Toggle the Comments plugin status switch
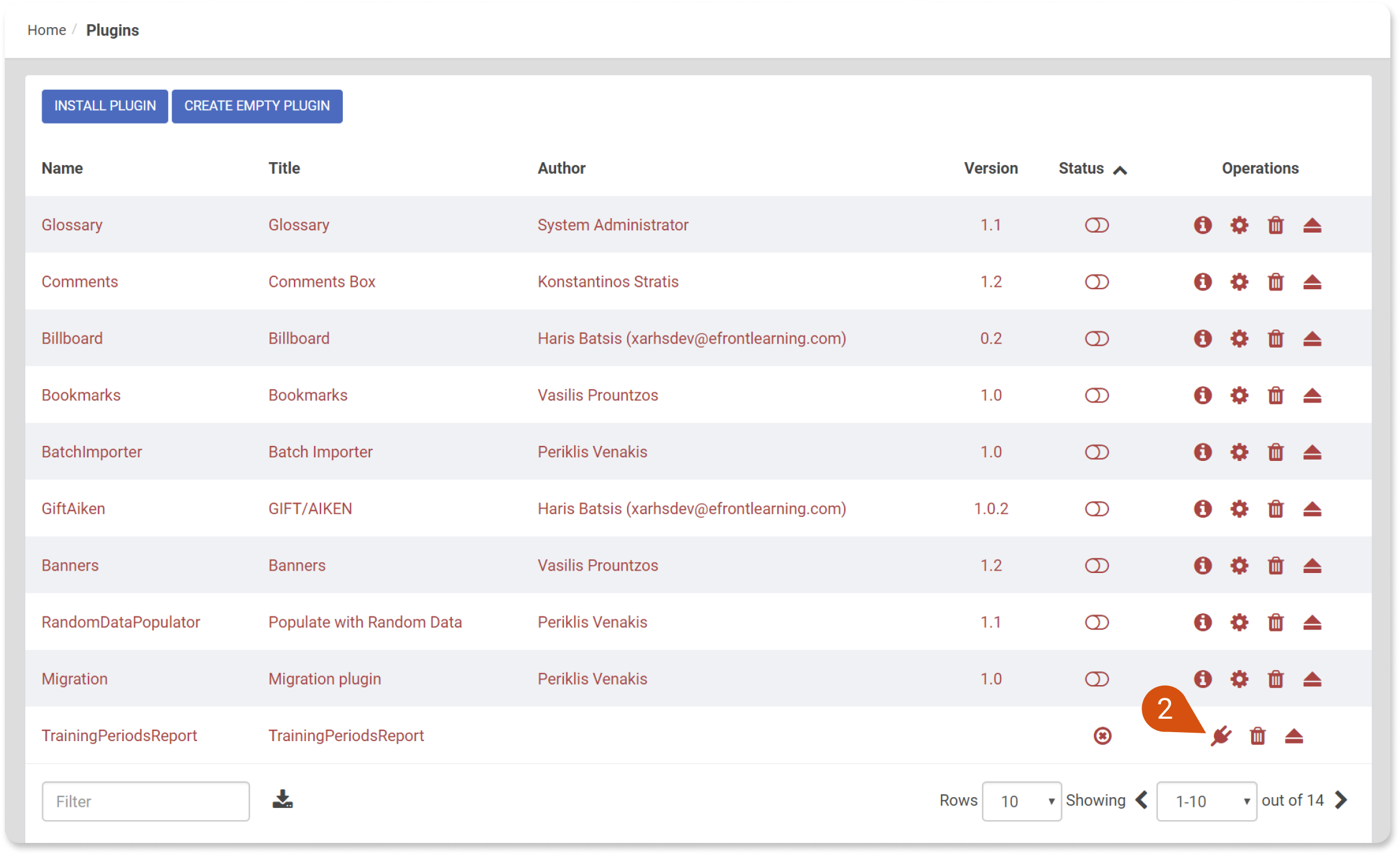The height and width of the screenshot is (855, 1400). (1097, 282)
